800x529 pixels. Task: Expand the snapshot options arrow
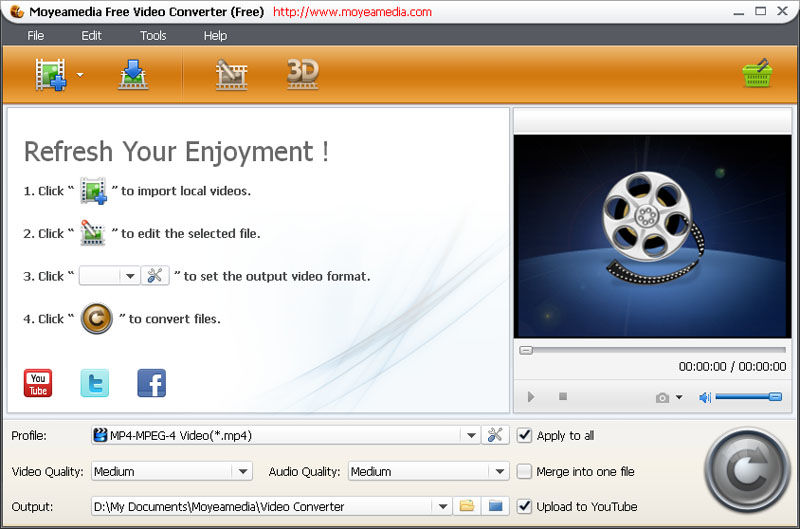(679, 397)
